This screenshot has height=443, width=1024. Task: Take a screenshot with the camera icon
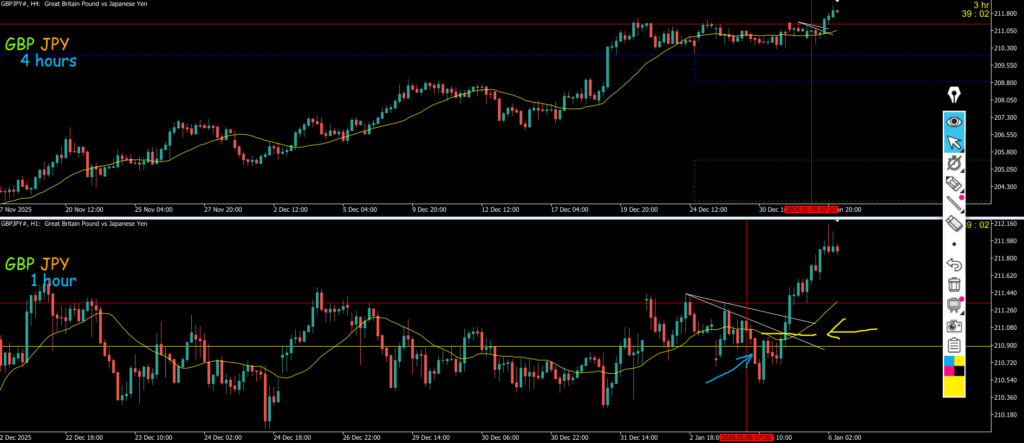pos(954,326)
